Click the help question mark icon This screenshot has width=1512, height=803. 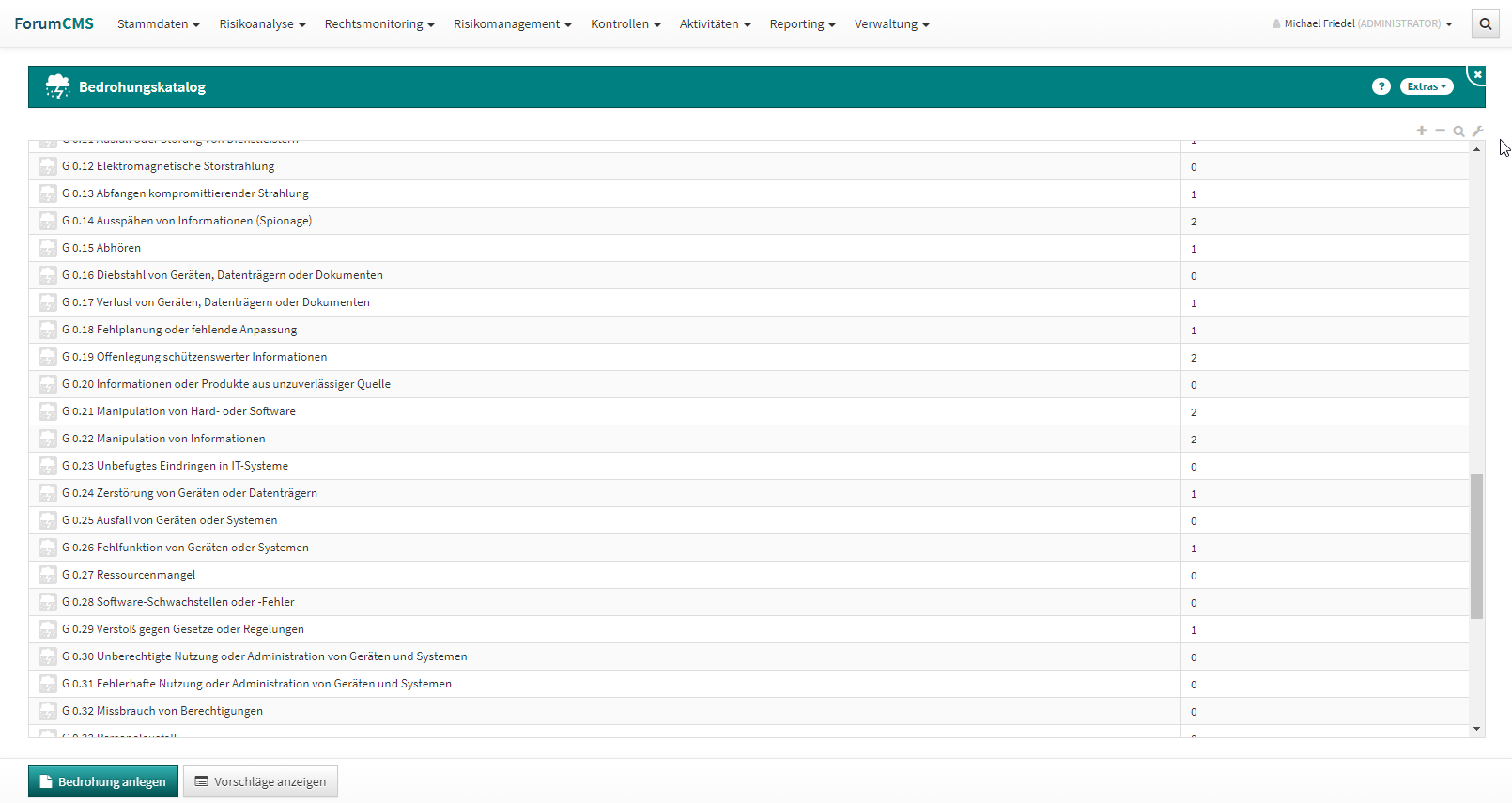(x=1381, y=86)
